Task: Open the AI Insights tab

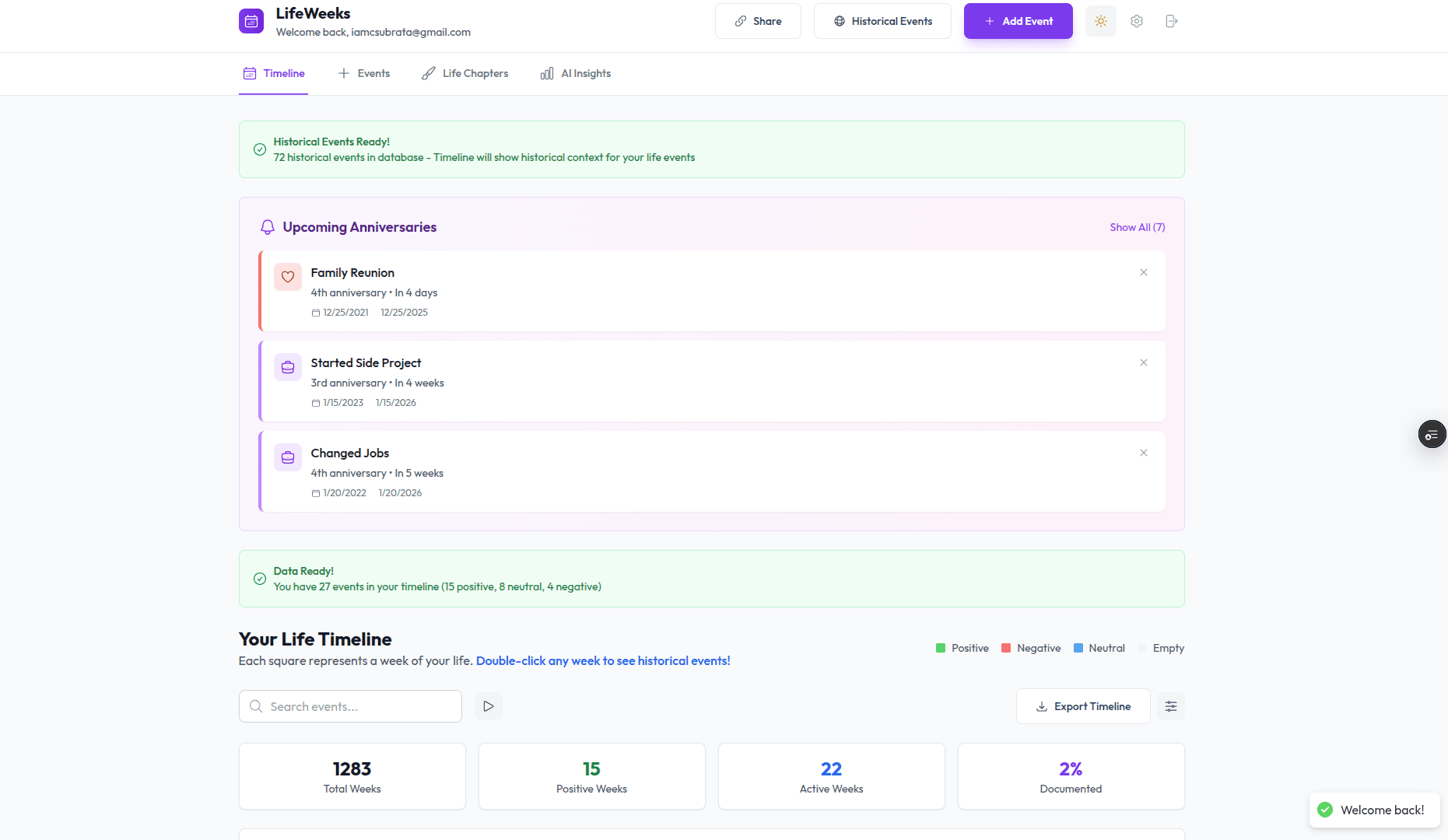Action: click(575, 74)
